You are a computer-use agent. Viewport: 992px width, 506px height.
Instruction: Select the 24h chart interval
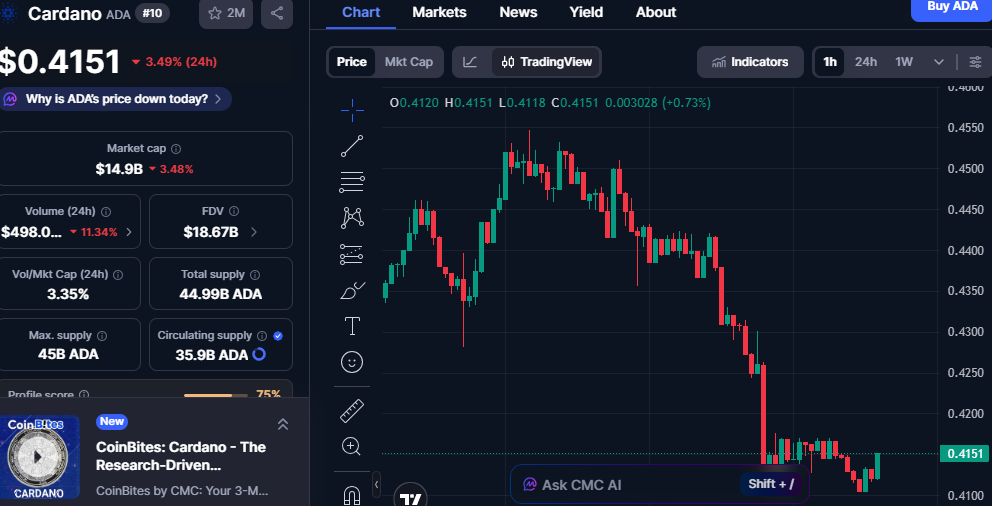[866, 62]
